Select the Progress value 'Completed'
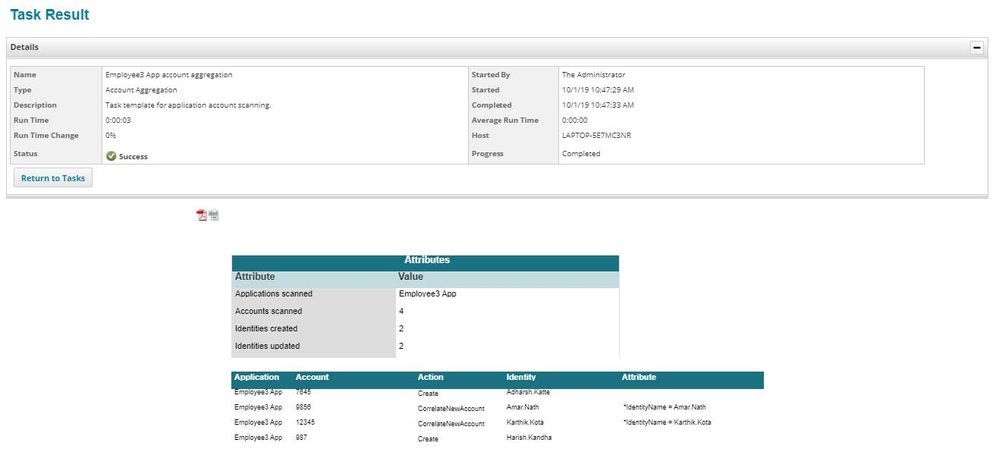 (x=581, y=153)
